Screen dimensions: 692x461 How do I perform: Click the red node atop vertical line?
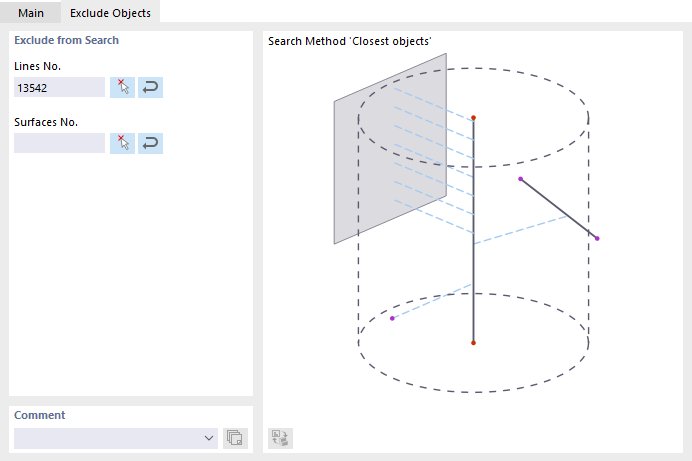(x=474, y=118)
